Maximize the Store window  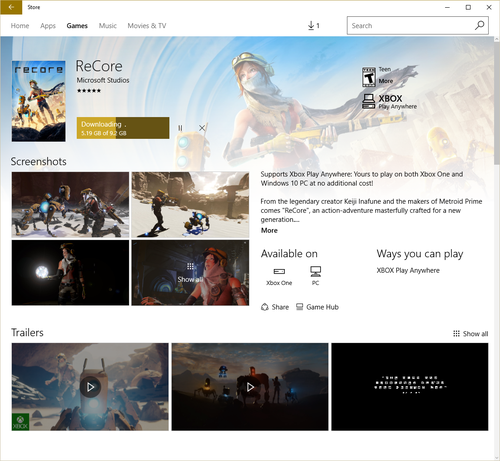point(468,7)
